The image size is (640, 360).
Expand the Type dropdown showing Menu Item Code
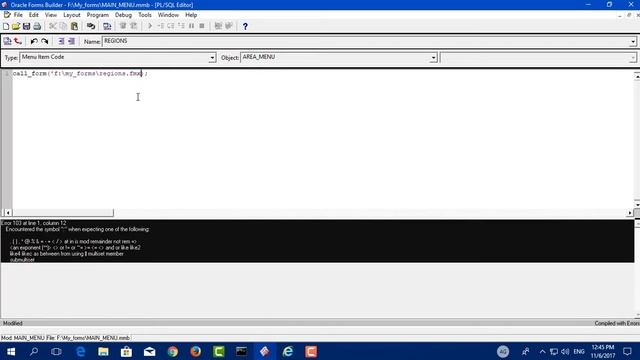click(x=212, y=58)
